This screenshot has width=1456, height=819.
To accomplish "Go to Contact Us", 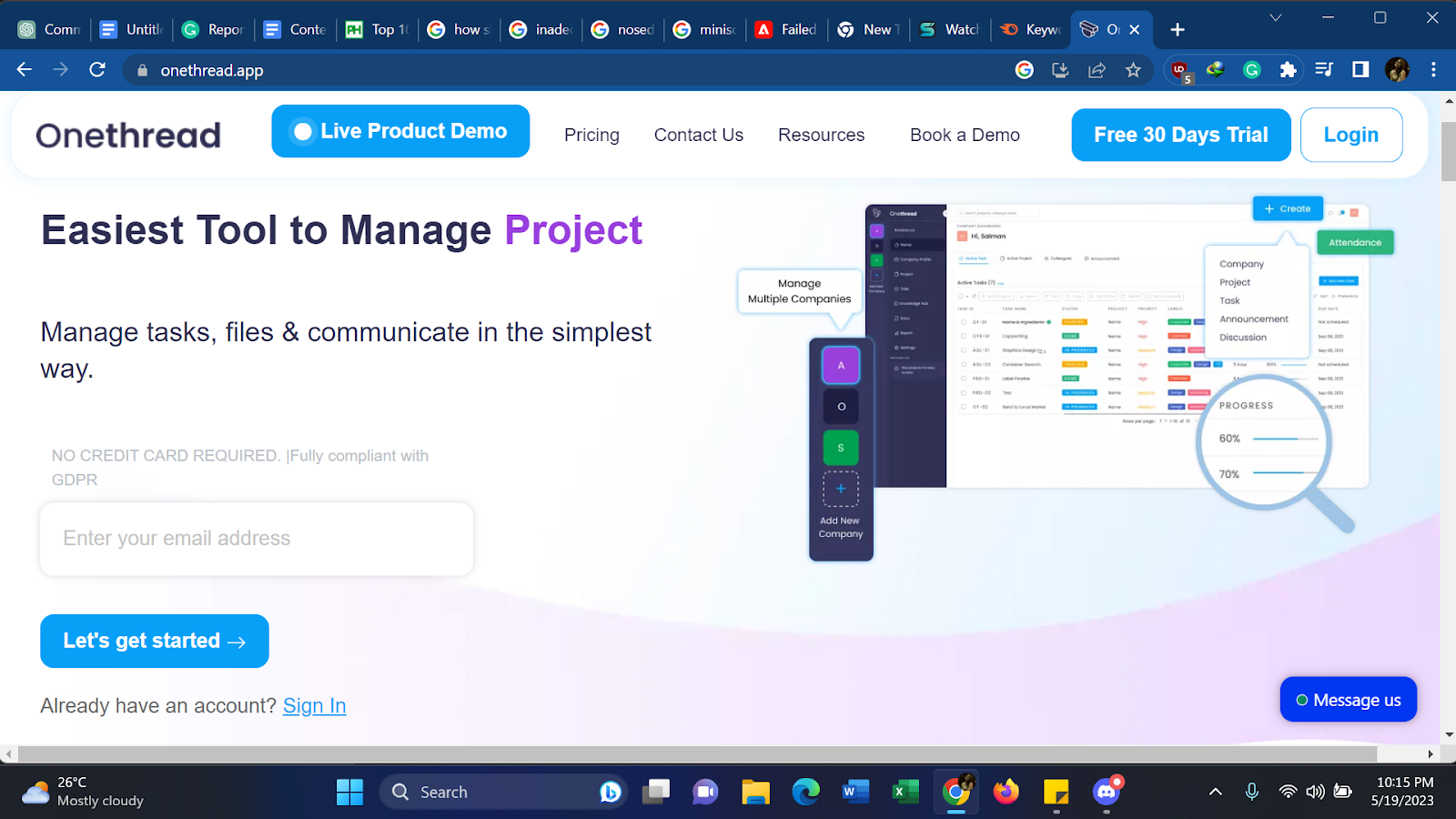I will coord(699,135).
